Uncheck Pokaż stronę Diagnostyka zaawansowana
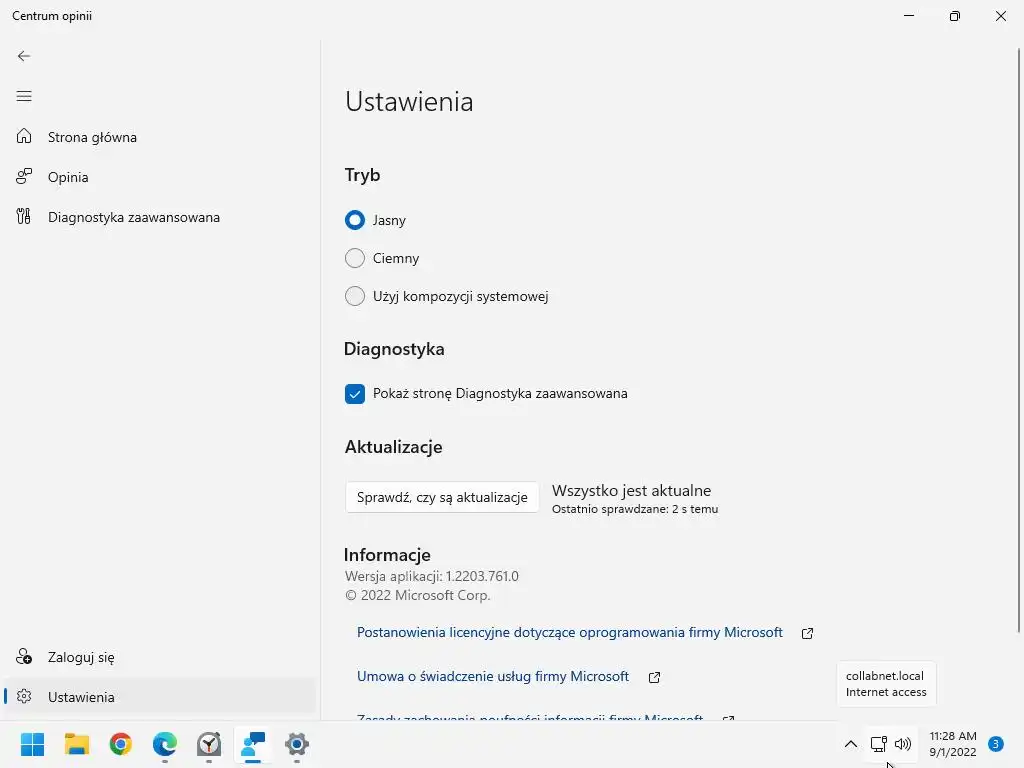The width and height of the screenshot is (1024, 768). pyautogui.click(x=355, y=394)
